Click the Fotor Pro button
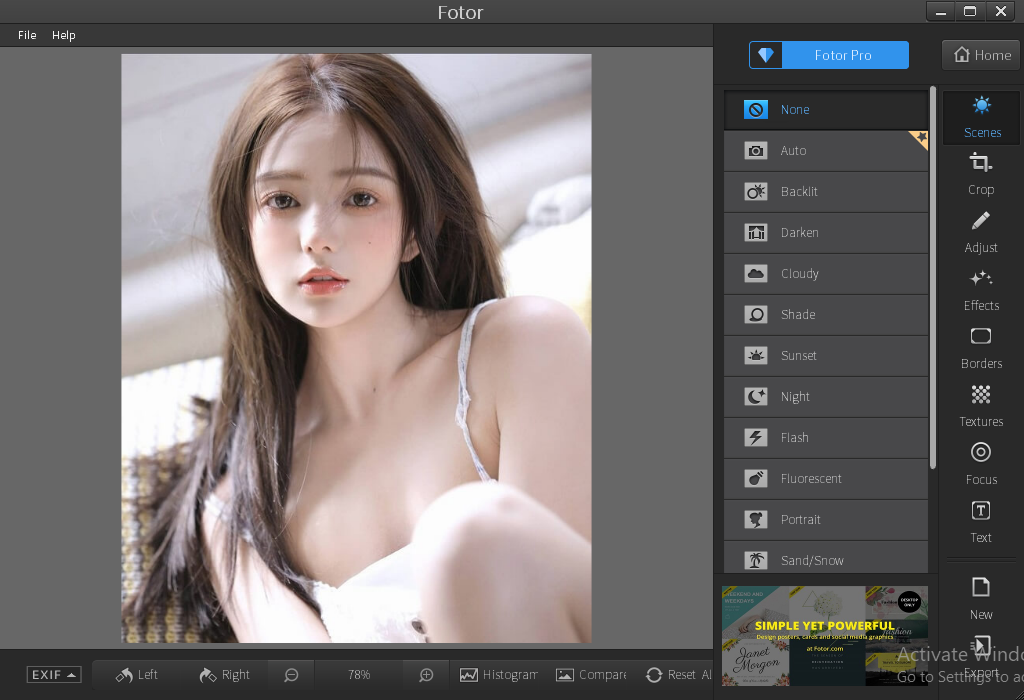This screenshot has height=700, width=1024. [x=829, y=55]
